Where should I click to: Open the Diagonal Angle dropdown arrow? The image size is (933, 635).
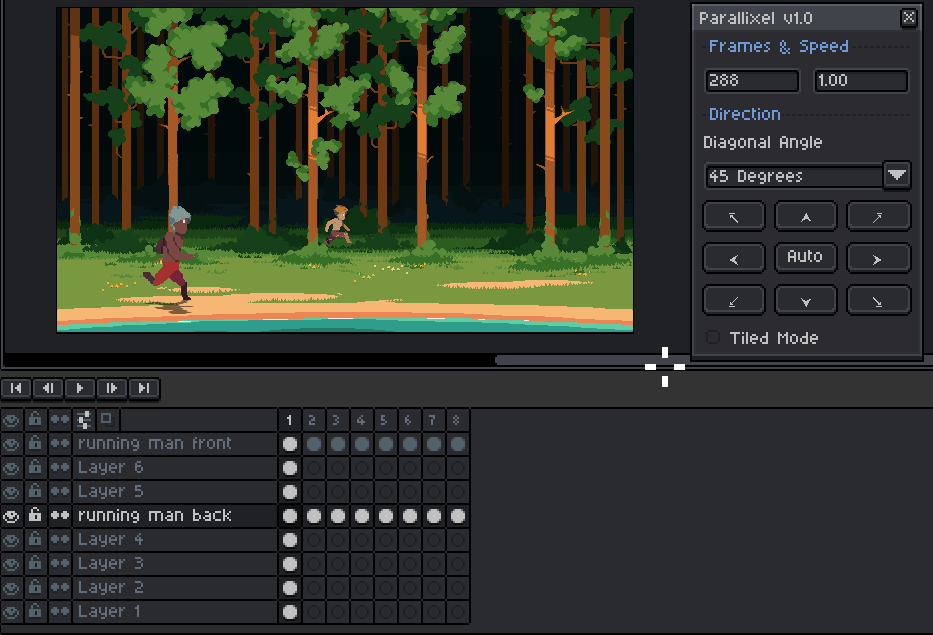[x=897, y=176]
